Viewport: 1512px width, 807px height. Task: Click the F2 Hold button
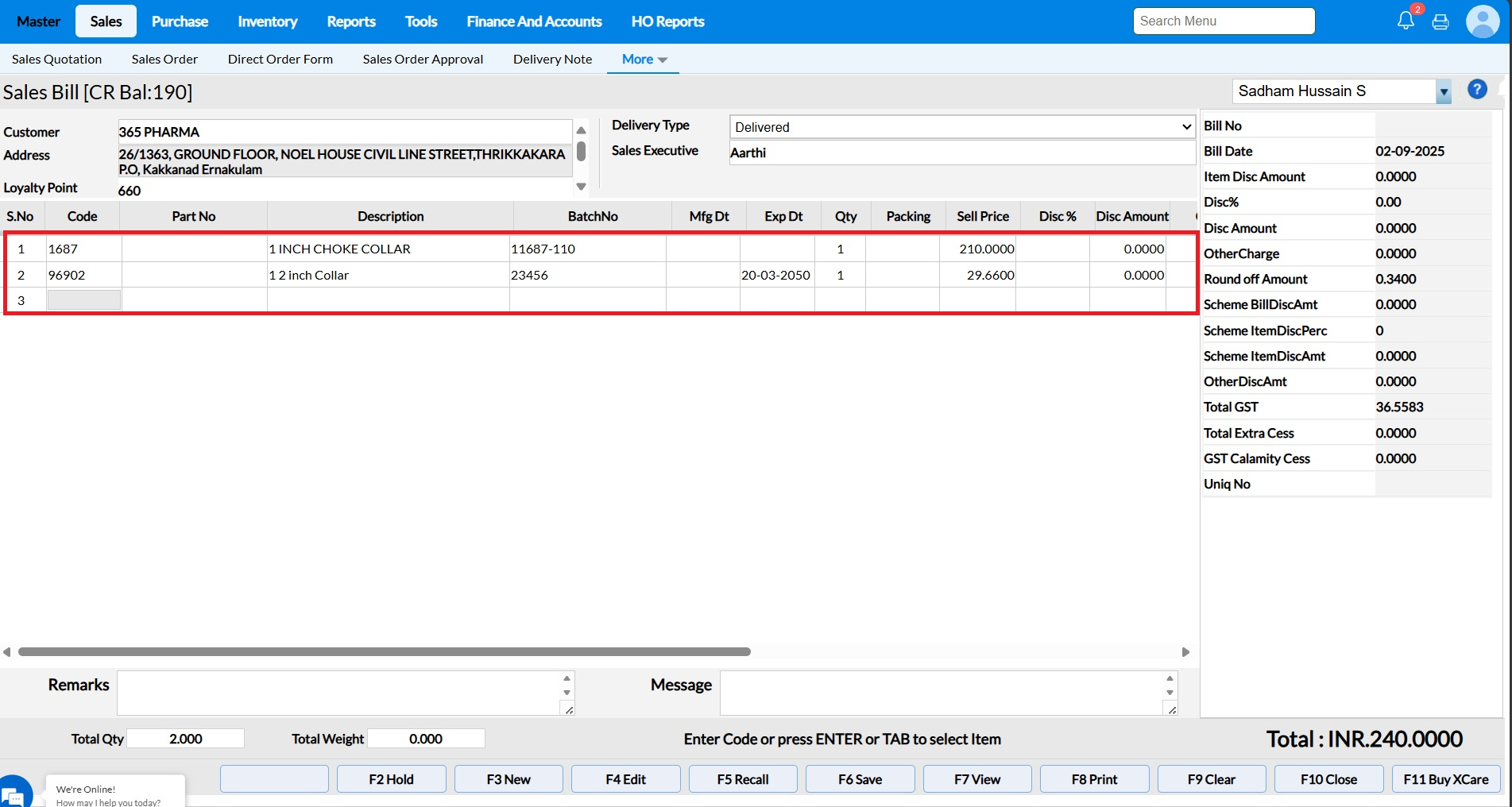[x=391, y=779]
